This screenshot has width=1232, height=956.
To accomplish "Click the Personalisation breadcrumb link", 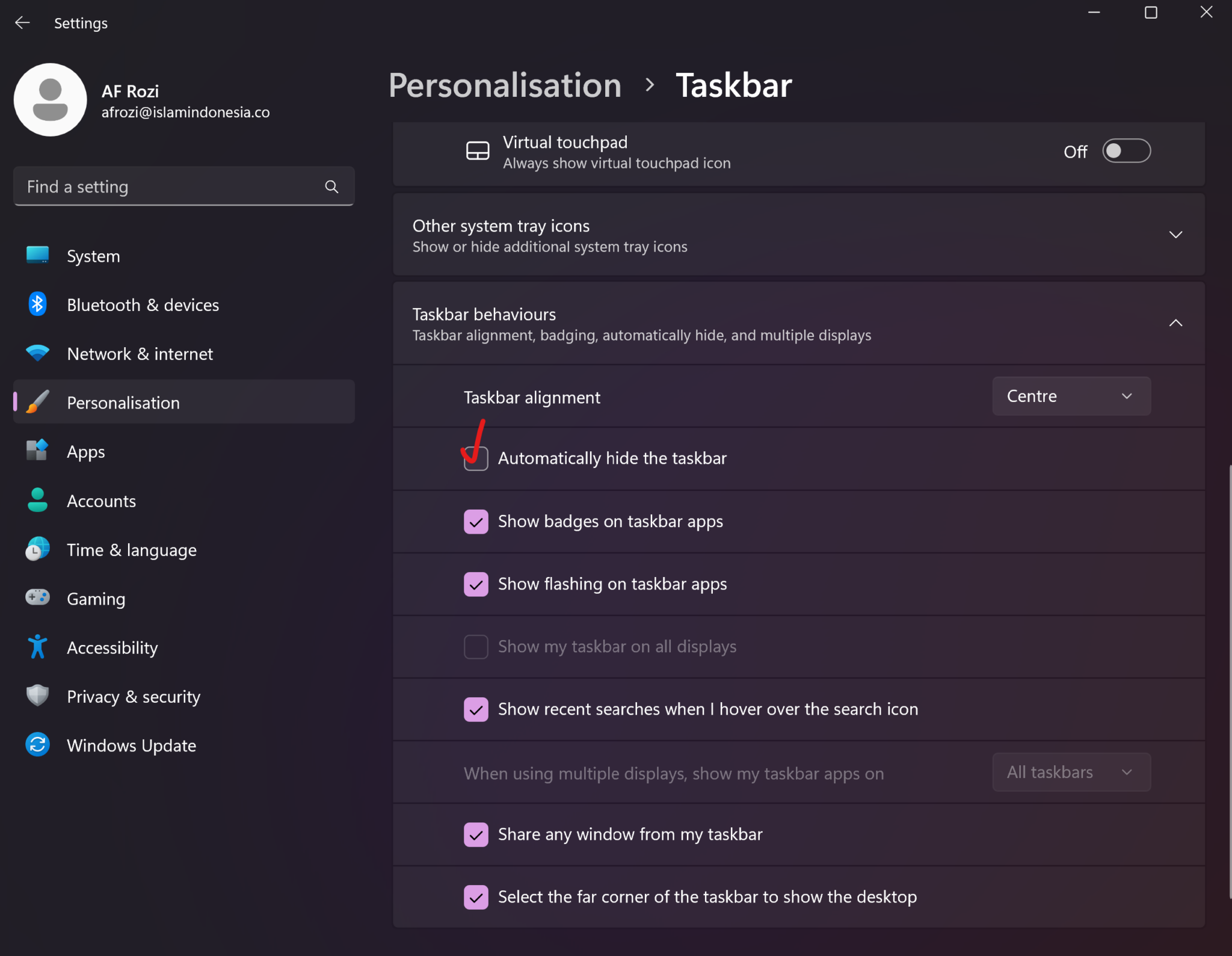I will pos(505,85).
